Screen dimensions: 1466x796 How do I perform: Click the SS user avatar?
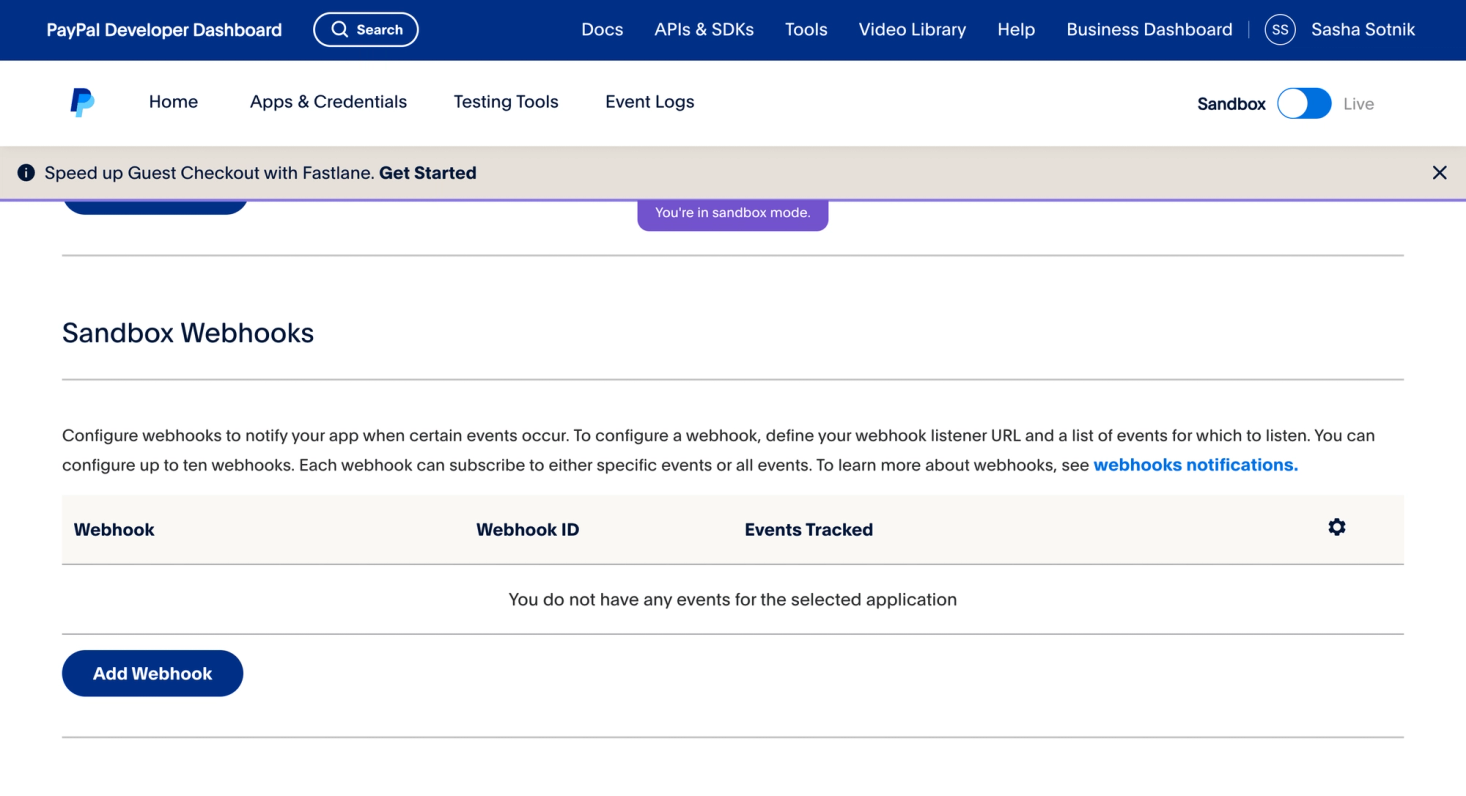pos(1280,30)
